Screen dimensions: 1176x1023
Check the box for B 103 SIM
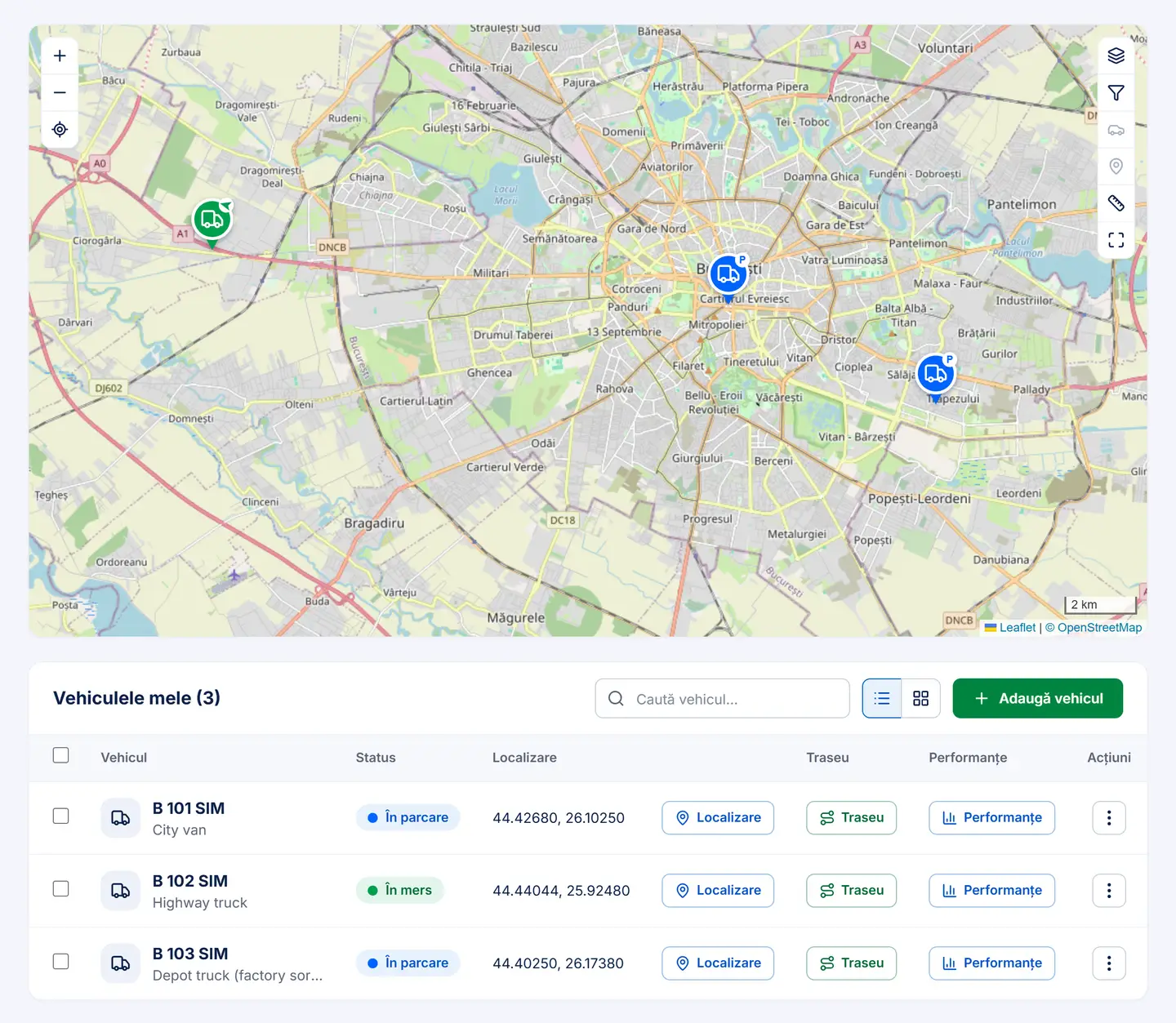pyautogui.click(x=61, y=962)
